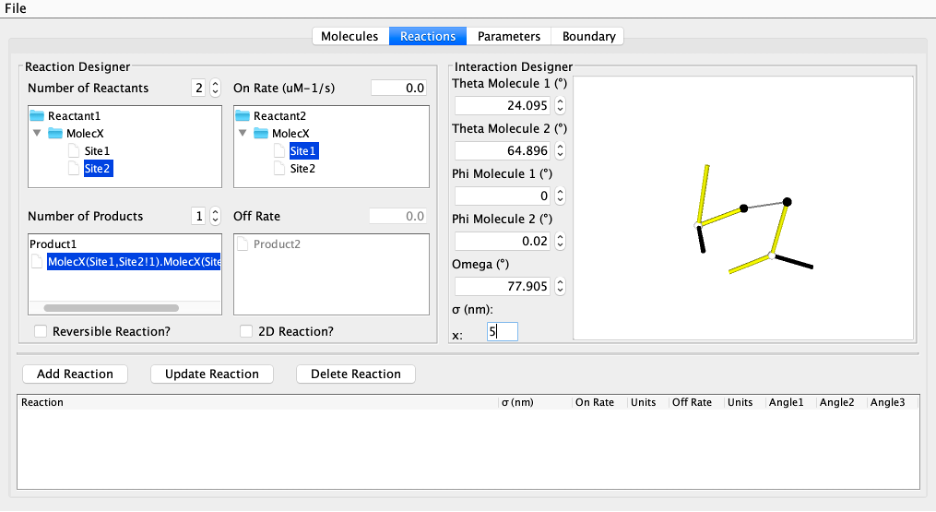The width and height of the screenshot is (936, 512).
Task: Go to the Boundary tab
Action: pos(589,36)
